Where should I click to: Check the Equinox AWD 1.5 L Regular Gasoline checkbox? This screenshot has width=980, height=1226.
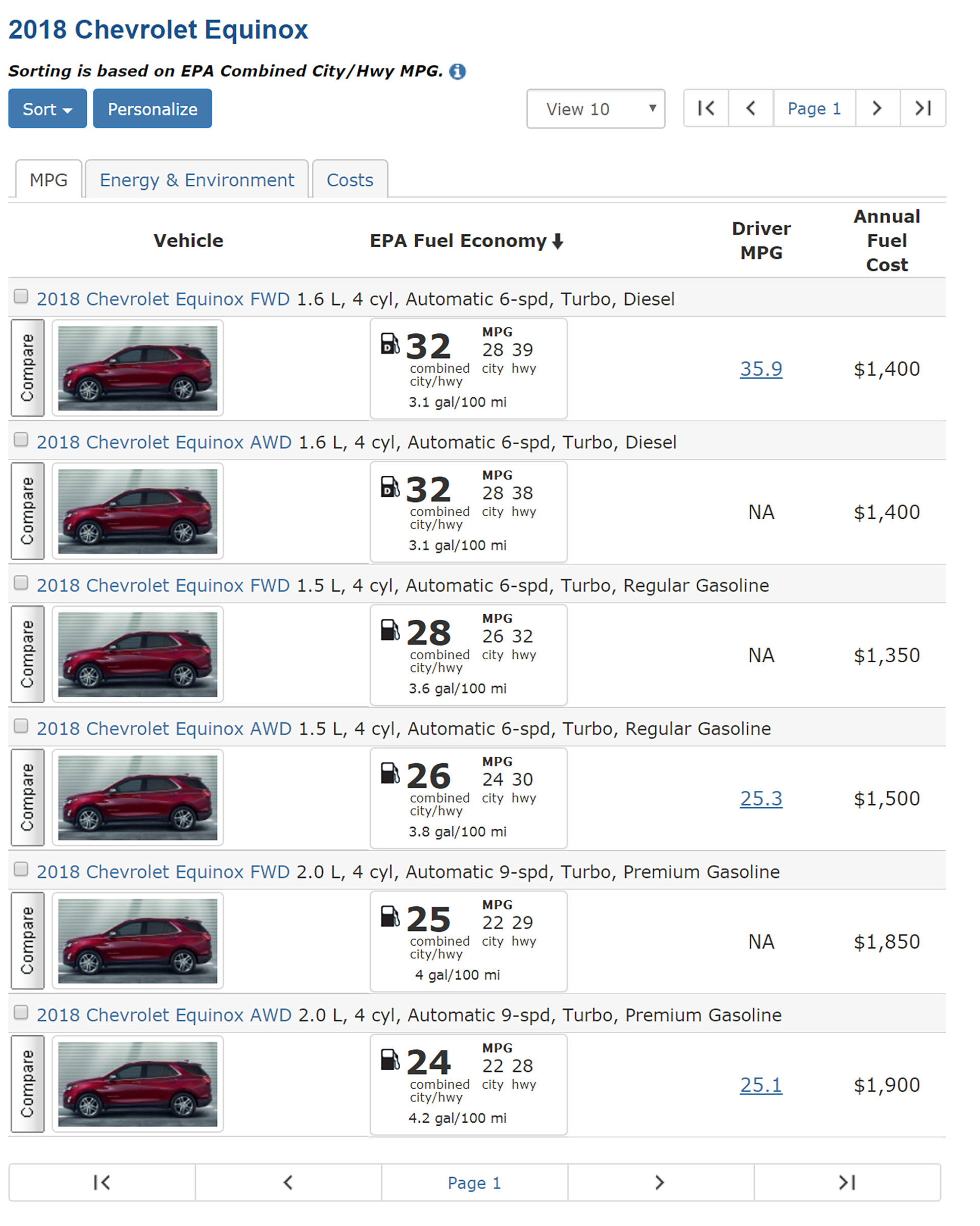[x=21, y=726]
